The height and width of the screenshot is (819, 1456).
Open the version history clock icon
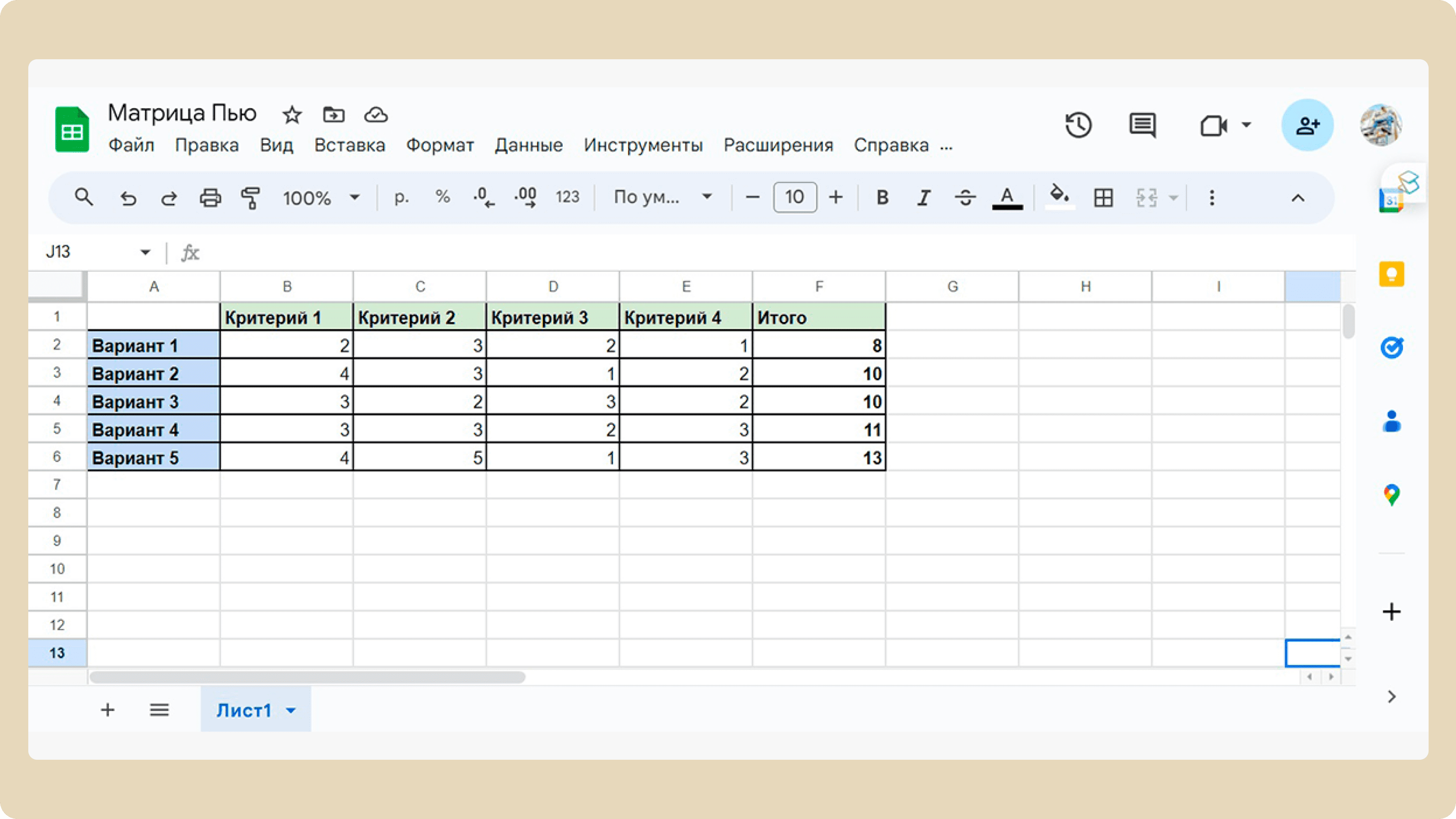coord(1079,125)
